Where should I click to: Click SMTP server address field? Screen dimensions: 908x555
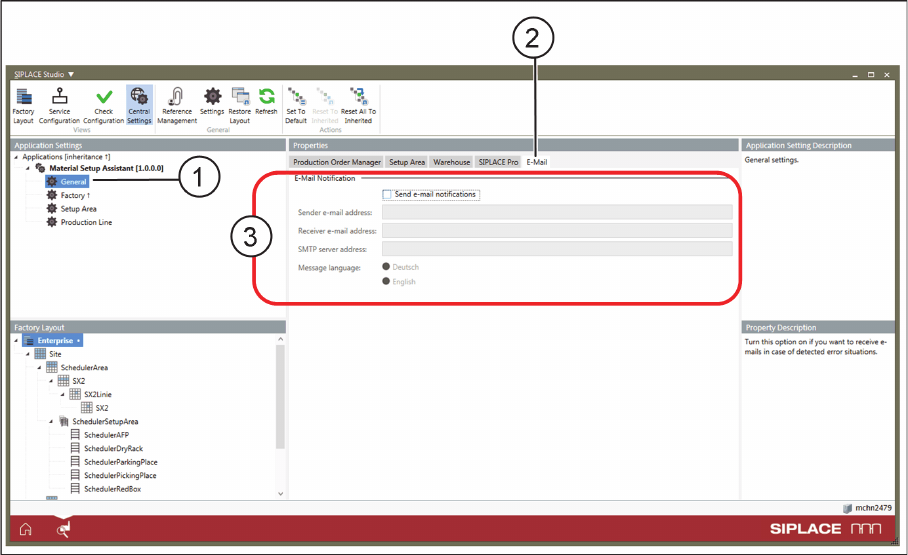tap(557, 249)
